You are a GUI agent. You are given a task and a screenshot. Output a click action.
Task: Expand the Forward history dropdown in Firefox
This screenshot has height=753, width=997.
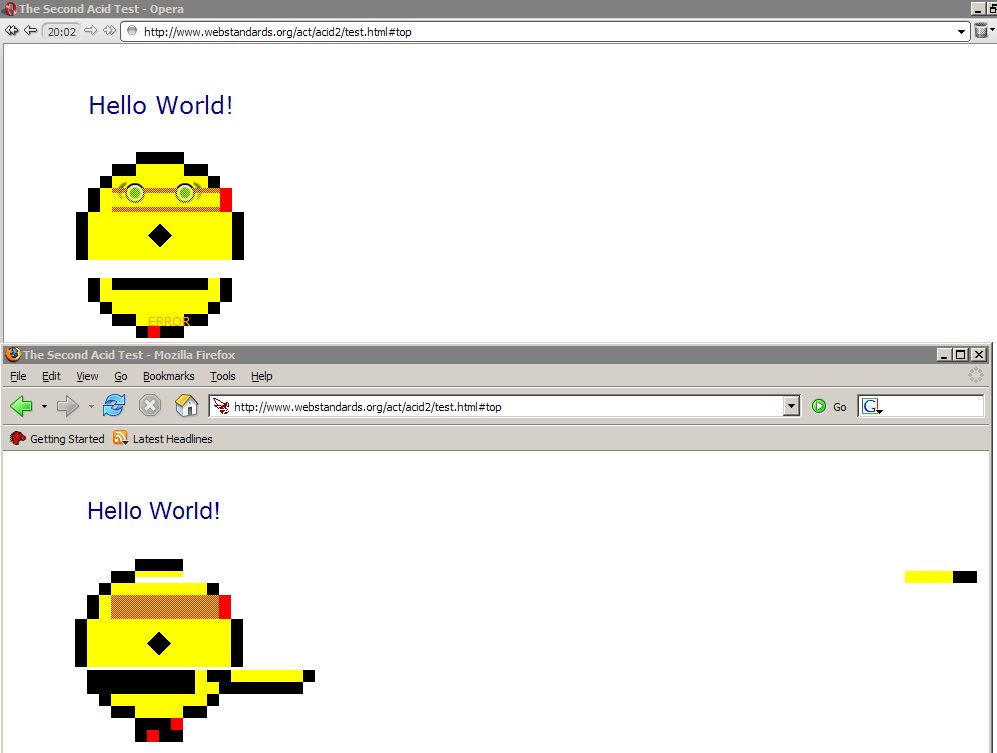point(91,406)
